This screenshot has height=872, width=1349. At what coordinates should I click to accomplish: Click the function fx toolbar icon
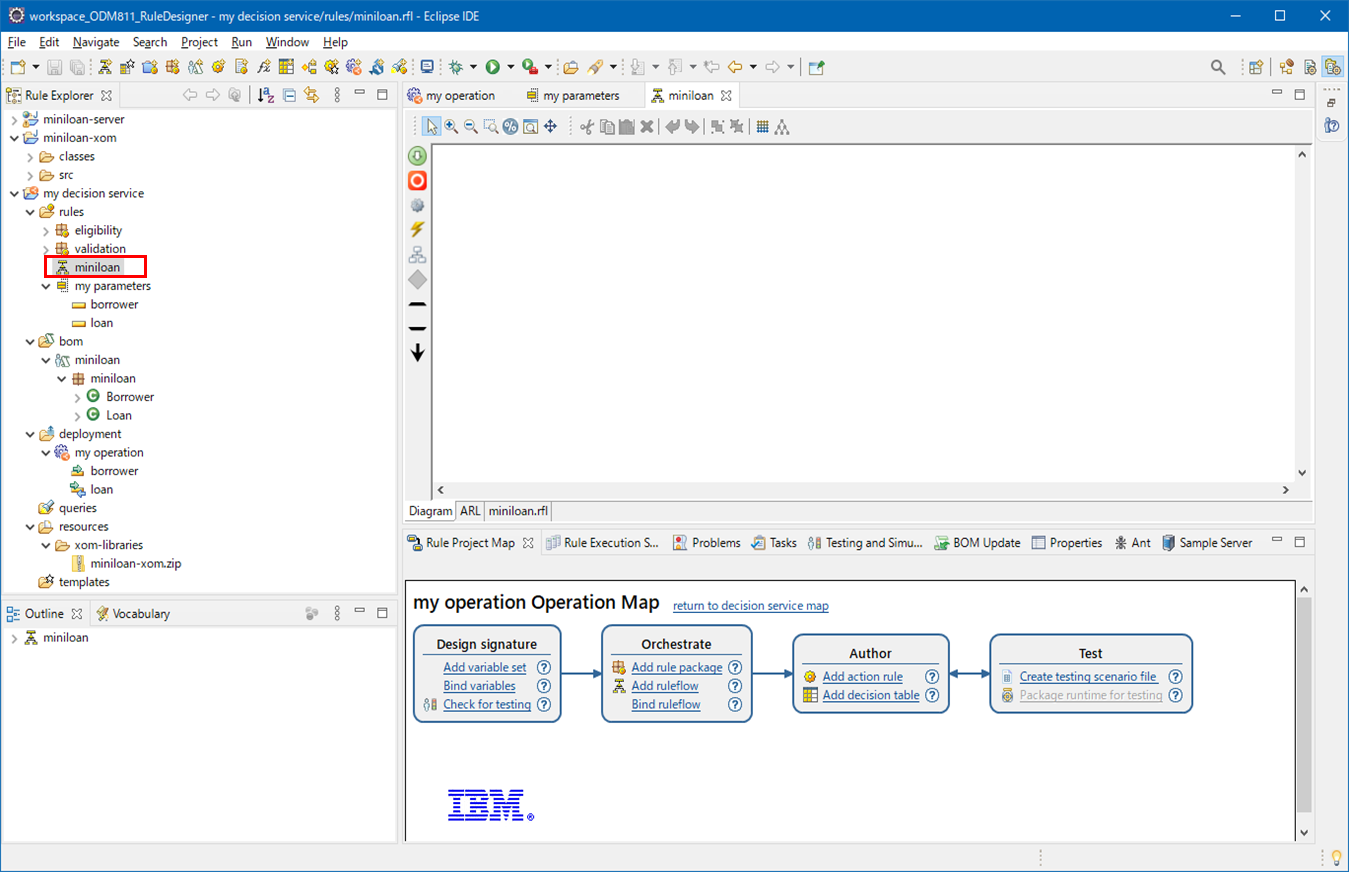pos(264,67)
